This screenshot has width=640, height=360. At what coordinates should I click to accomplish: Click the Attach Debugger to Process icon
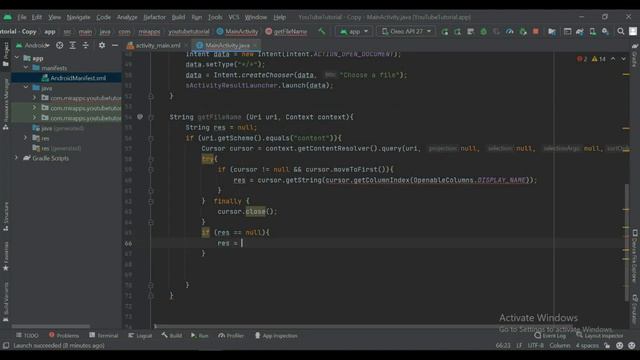(x=523, y=31)
